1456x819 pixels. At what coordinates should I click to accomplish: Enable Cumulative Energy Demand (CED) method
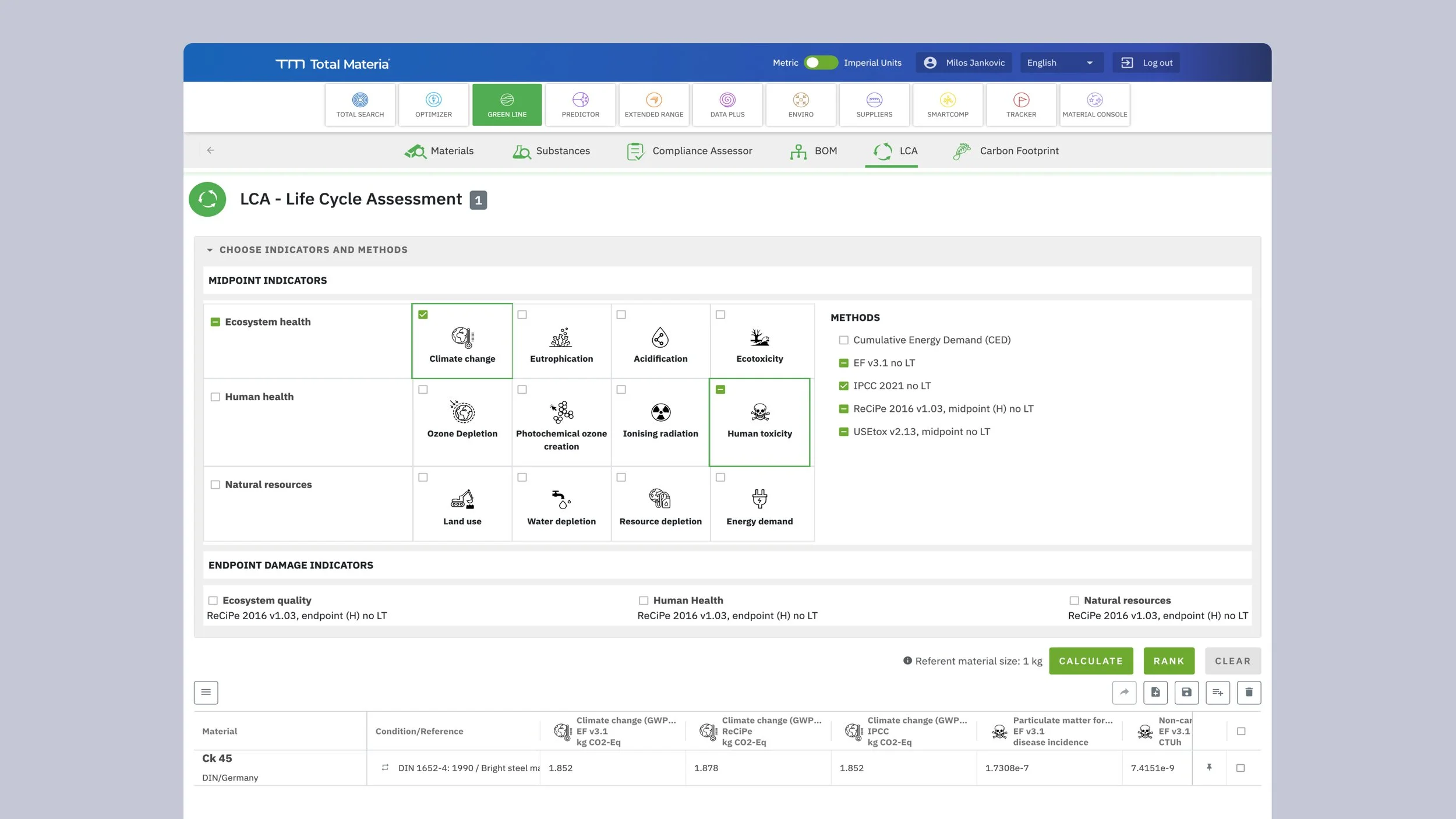843,340
